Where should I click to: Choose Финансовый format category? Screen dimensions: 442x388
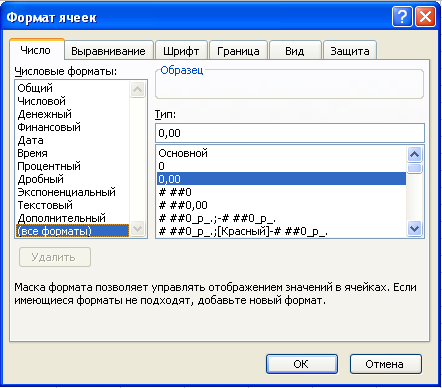point(72,127)
